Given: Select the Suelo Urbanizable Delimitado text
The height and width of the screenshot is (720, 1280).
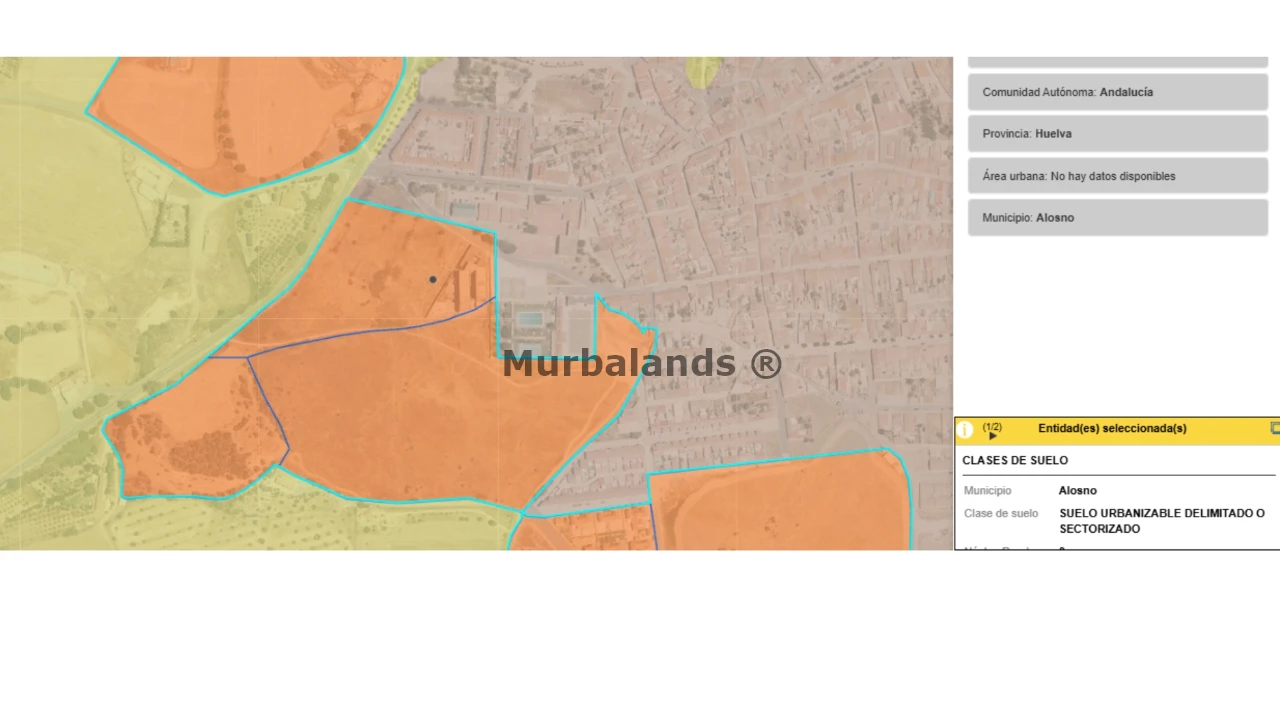Looking at the screenshot, I should [x=1161, y=521].
